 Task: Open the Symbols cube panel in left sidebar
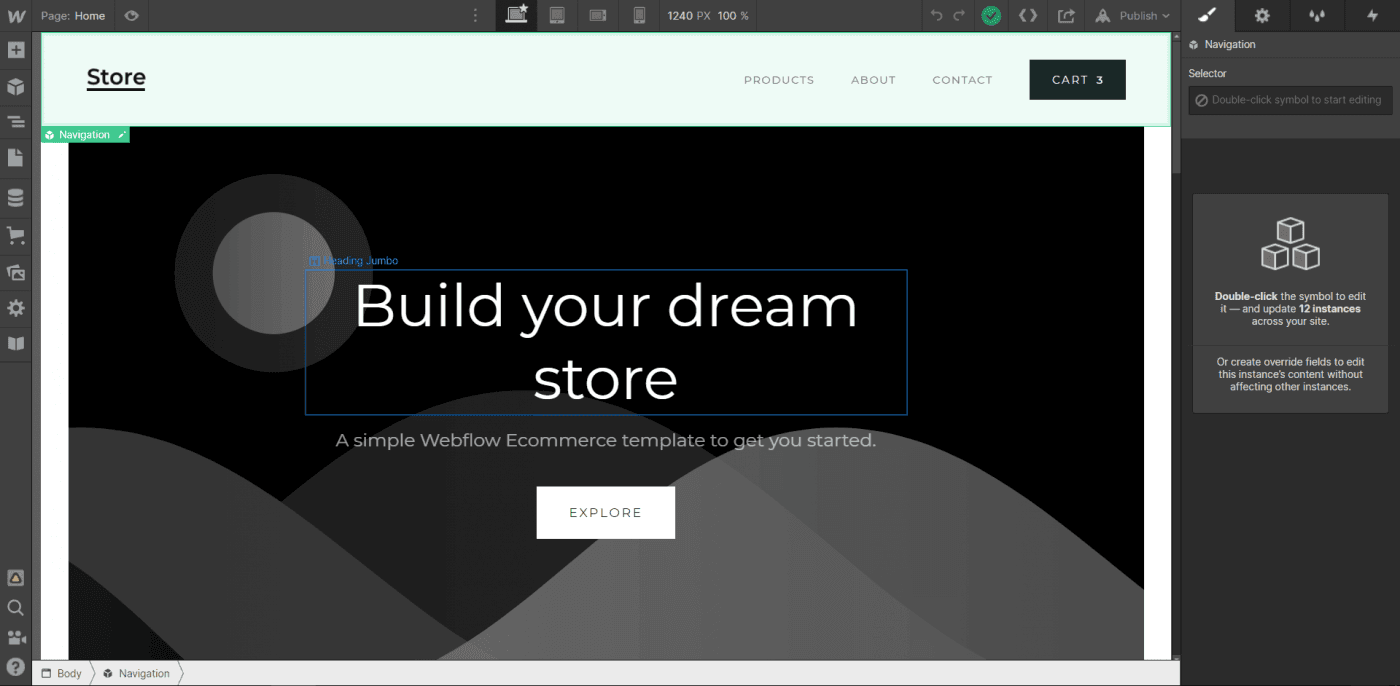click(16, 87)
